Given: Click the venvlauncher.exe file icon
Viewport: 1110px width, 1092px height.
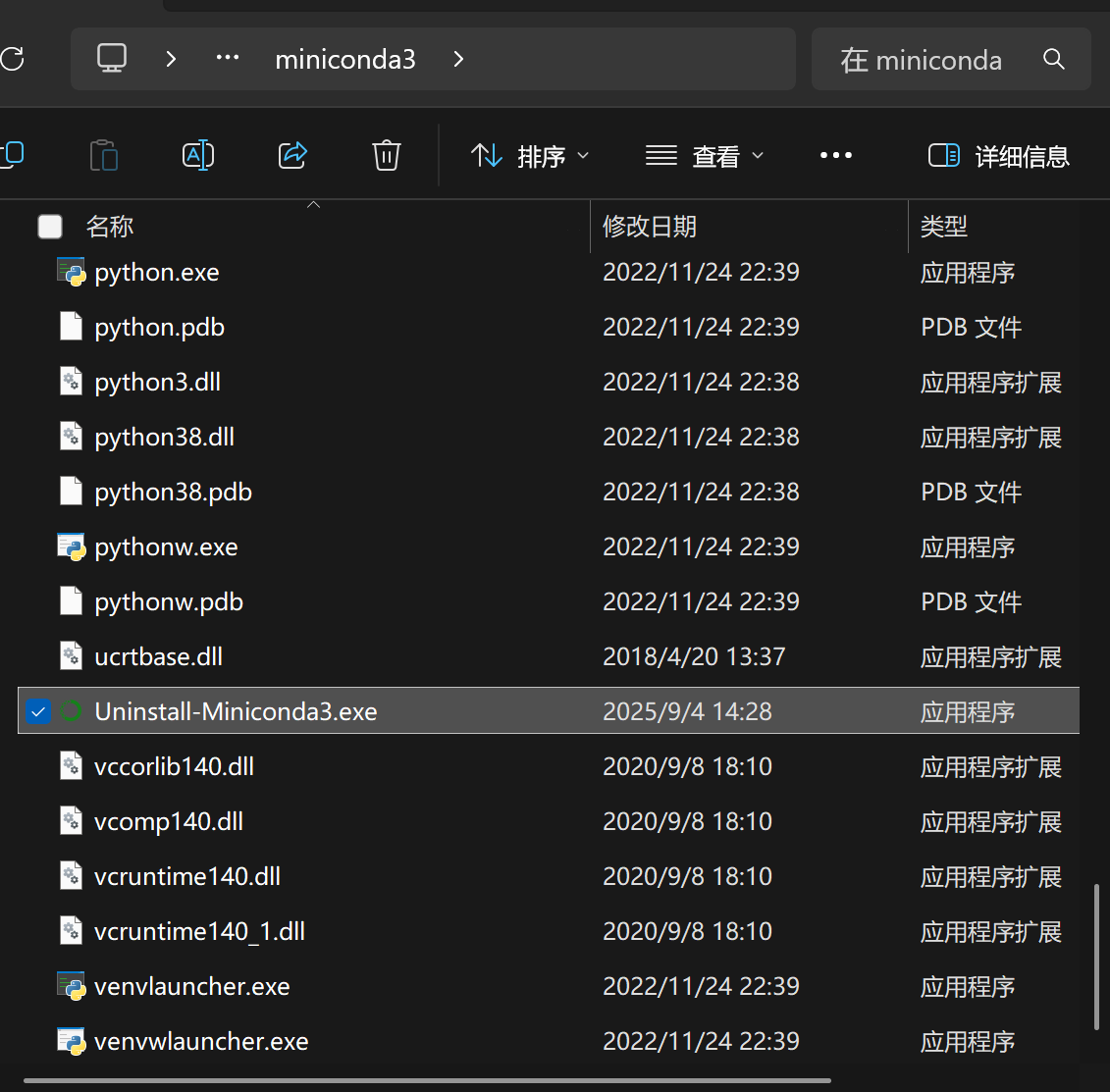Looking at the screenshot, I should (x=72, y=986).
